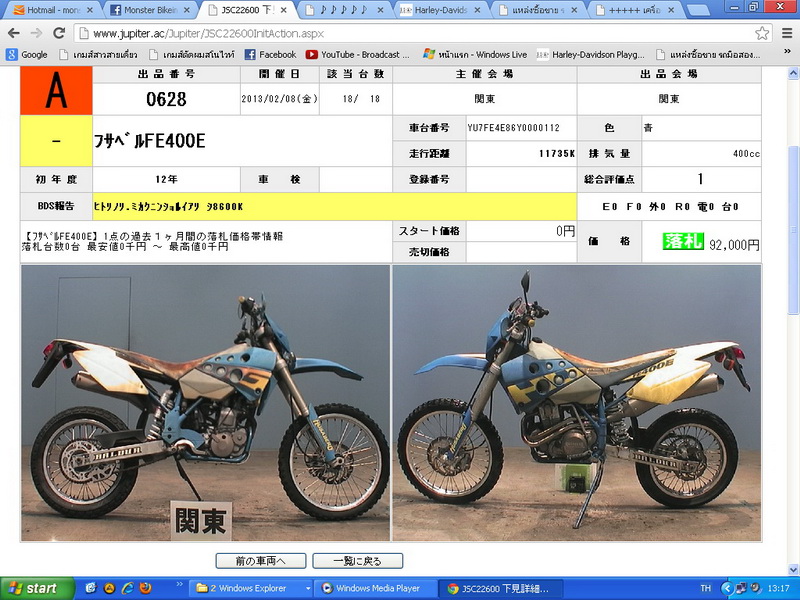The width and height of the screenshot is (800, 600).
Task: Launch Internet Explorer from quick launch
Action: pyautogui.click(x=127, y=588)
